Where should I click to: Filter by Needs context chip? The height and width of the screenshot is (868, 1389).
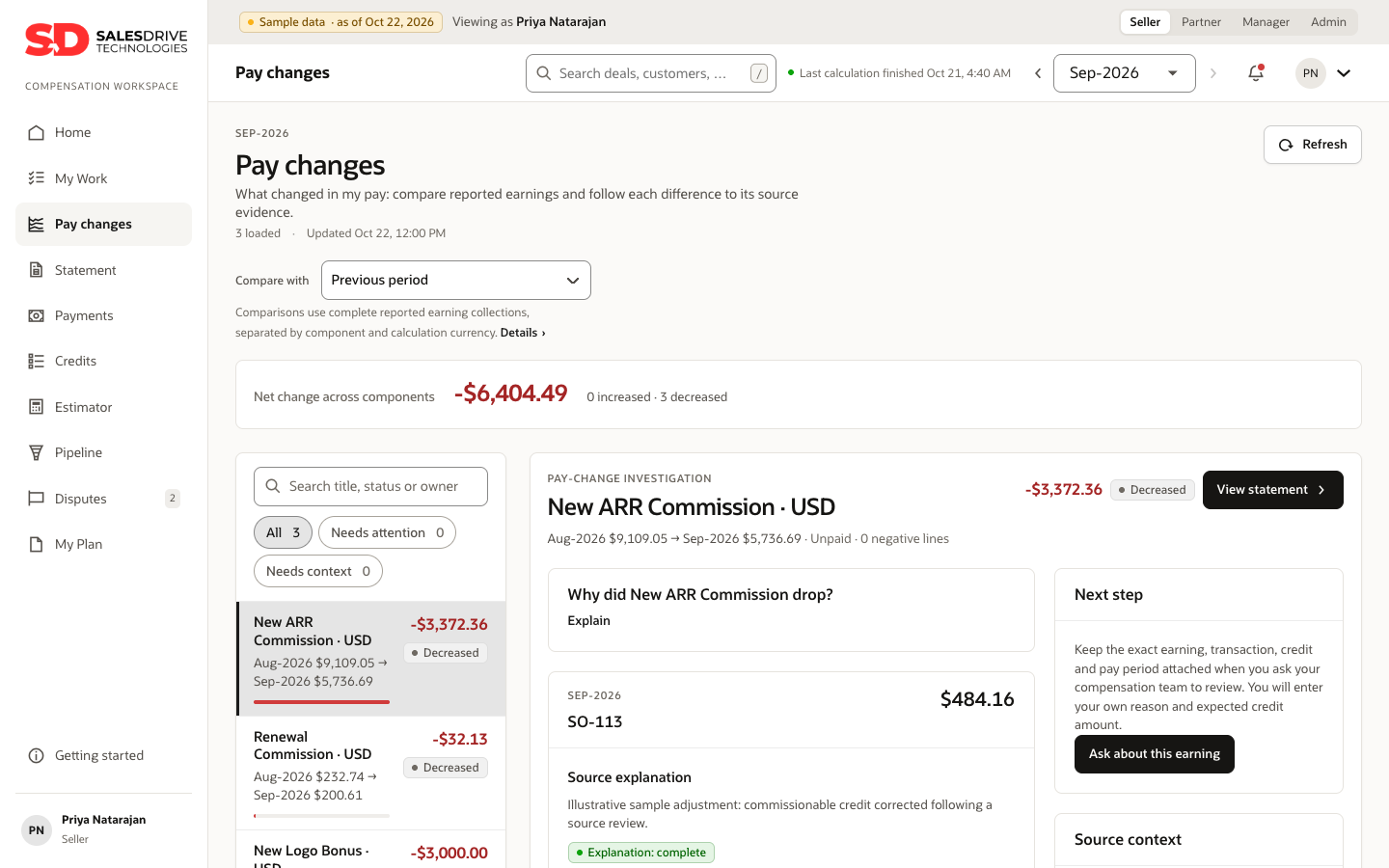pos(318,571)
